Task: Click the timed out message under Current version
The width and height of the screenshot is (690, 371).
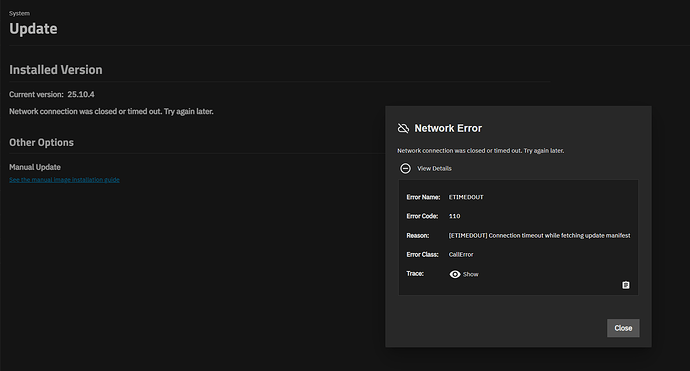Action: (111, 111)
